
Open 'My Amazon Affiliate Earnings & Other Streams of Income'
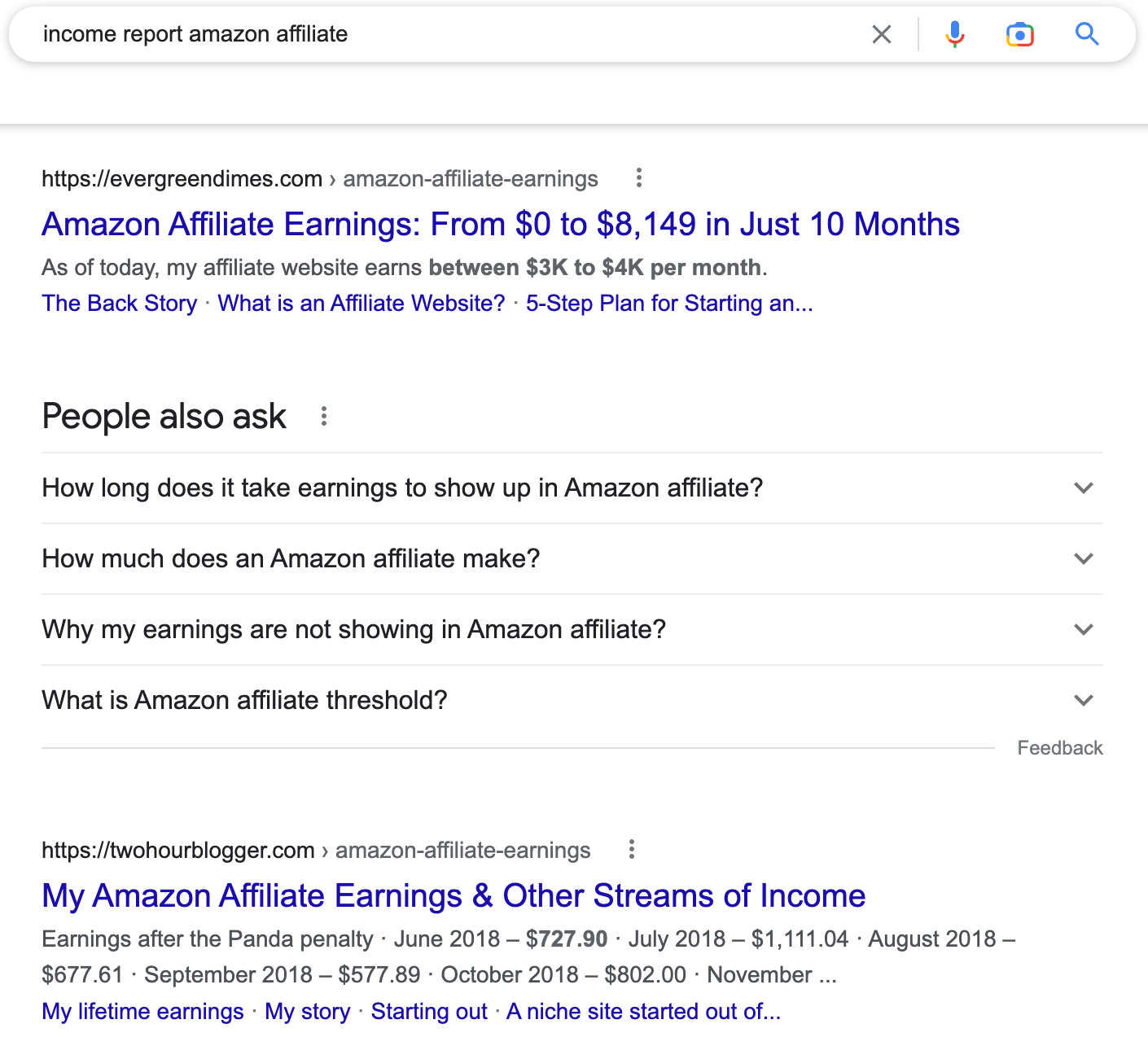pyautogui.click(x=454, y=895)
